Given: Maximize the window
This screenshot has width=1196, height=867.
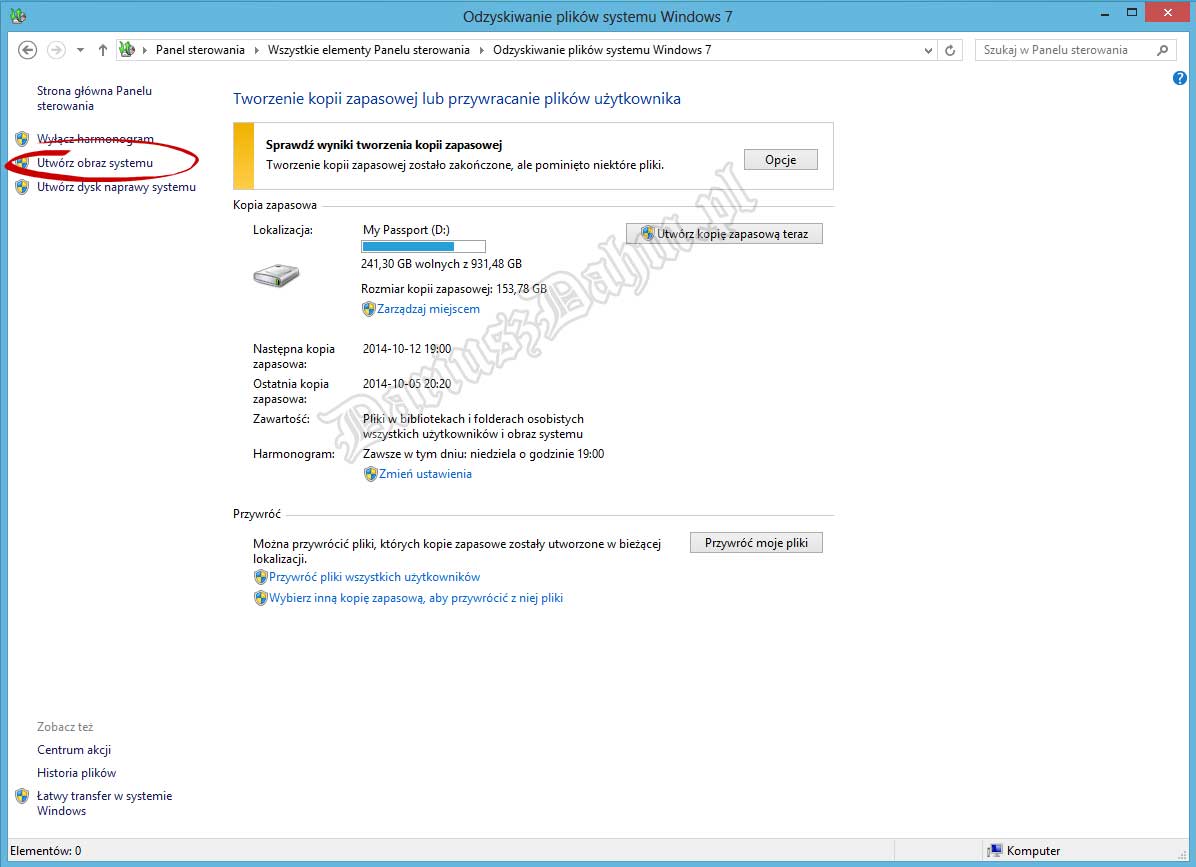Looking at the screenshot, I should point(1132,13).
